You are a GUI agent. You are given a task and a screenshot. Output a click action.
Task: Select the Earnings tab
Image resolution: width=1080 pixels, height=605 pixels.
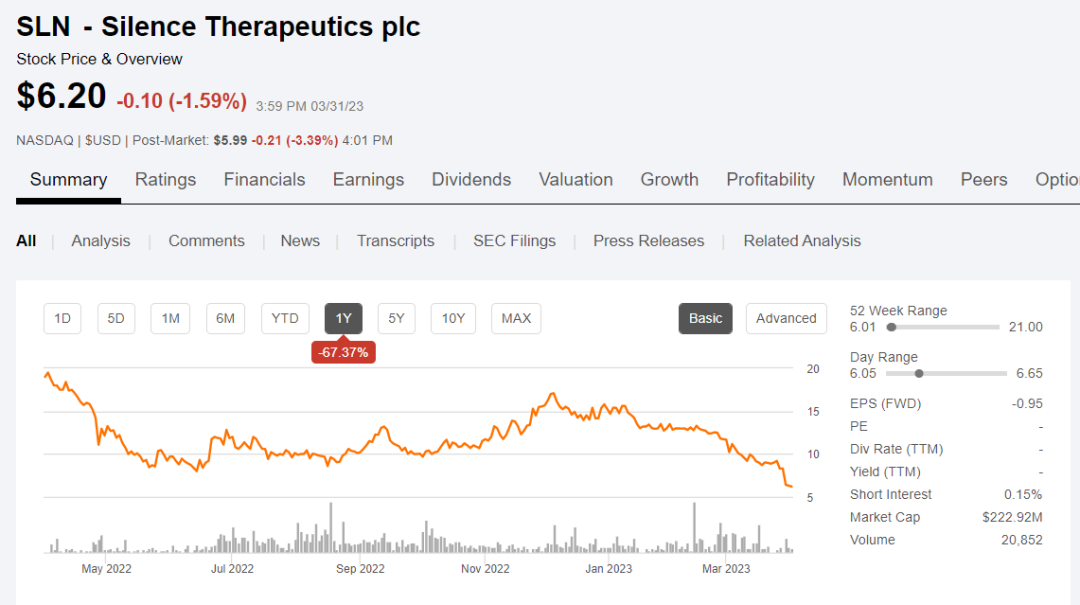[368, 180]
